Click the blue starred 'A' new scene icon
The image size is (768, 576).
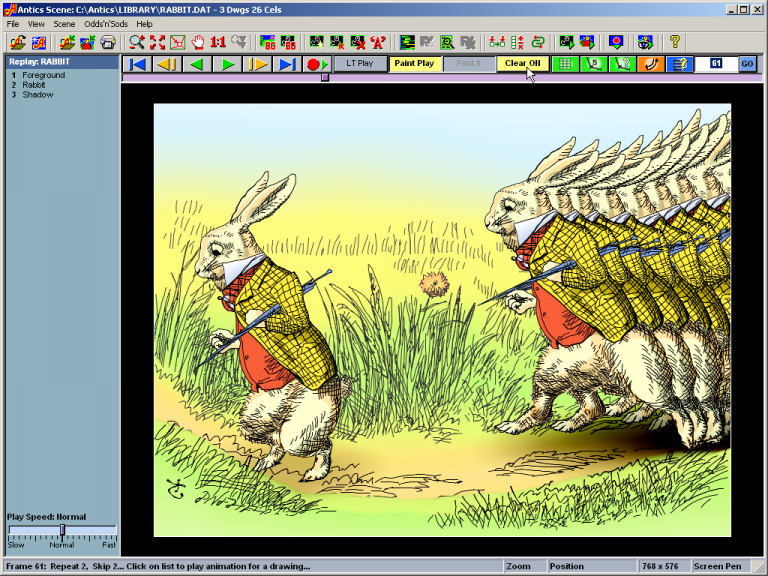[x=39, y=43]
